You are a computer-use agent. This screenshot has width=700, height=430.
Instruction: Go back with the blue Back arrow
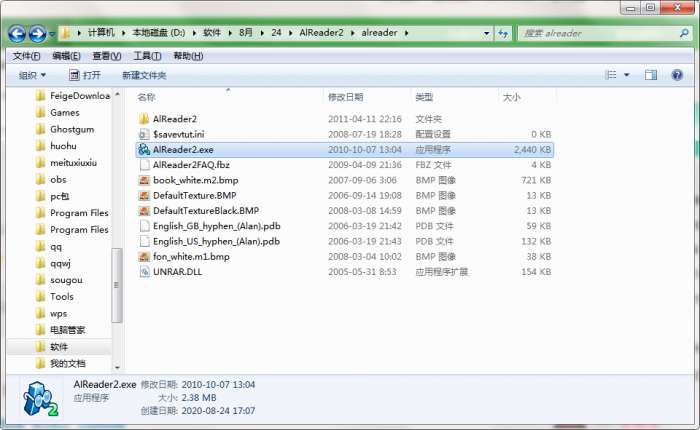17,33
